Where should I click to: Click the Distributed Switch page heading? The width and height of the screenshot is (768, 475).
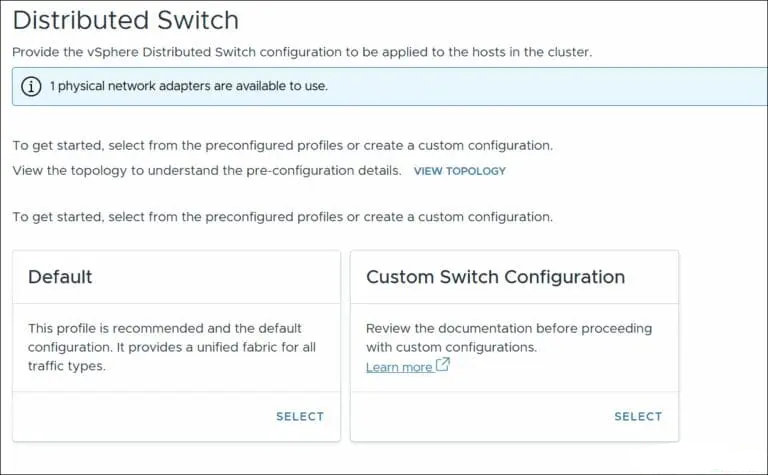[x=126, y=19]
